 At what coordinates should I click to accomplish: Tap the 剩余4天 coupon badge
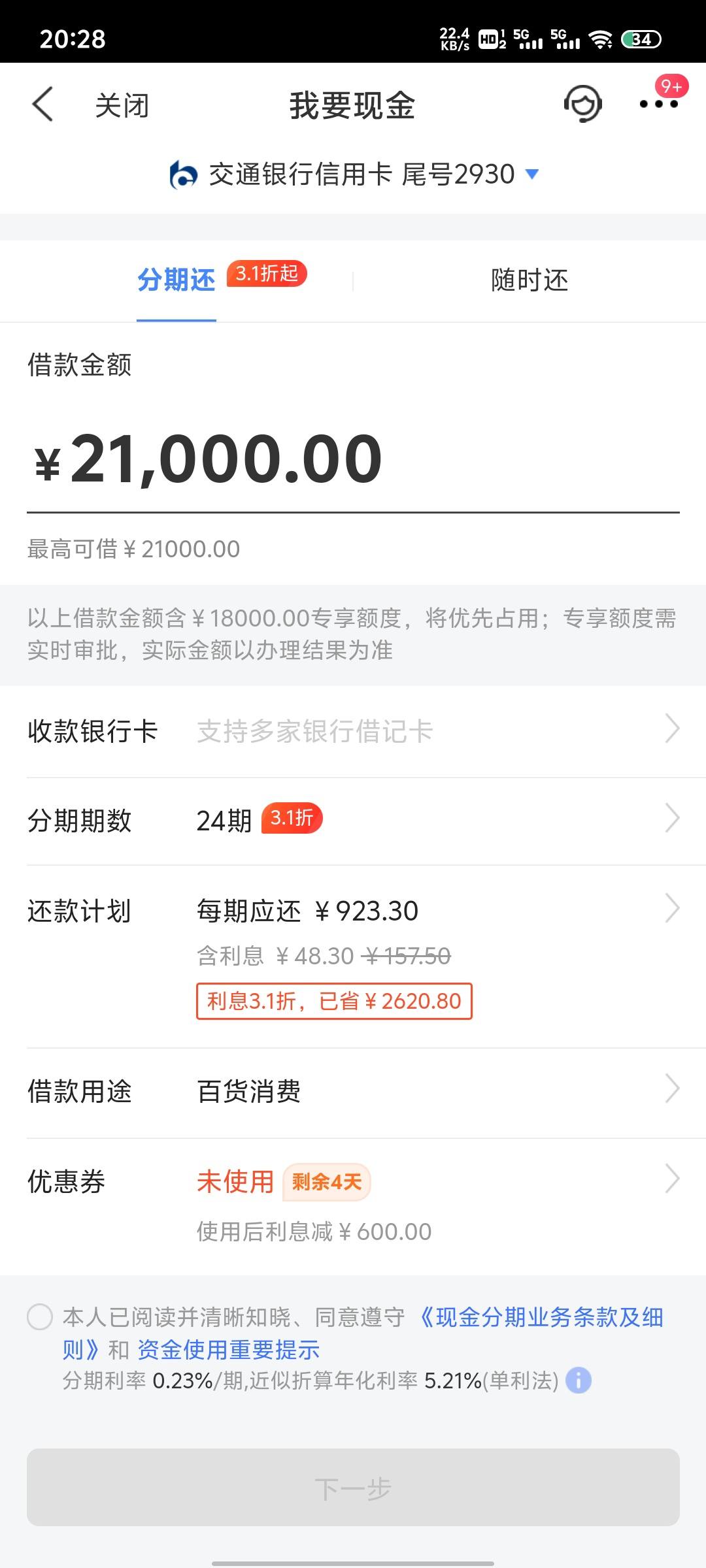point(327,1181)
